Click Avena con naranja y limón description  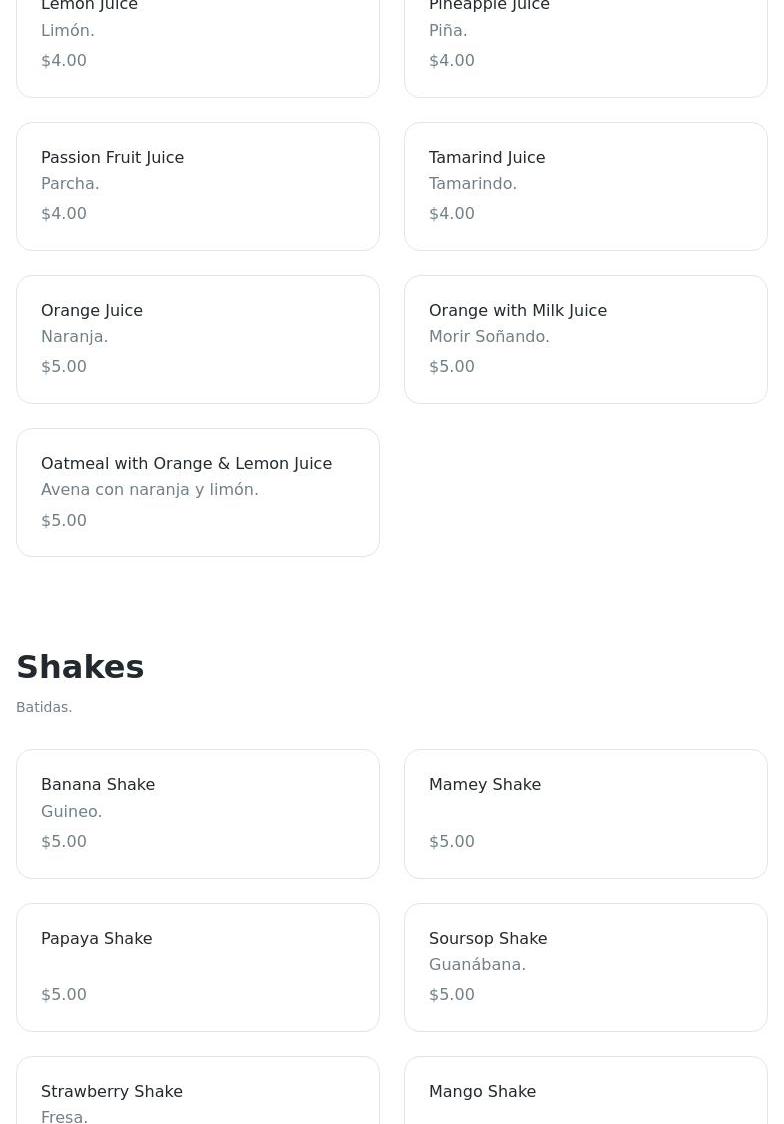click(150, 490)
